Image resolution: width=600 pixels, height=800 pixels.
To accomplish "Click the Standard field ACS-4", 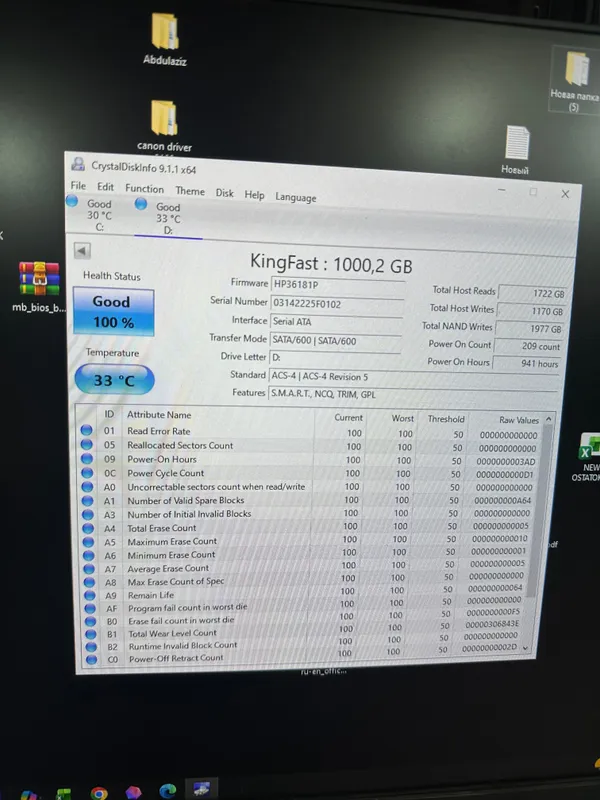I will coord(413,377).
